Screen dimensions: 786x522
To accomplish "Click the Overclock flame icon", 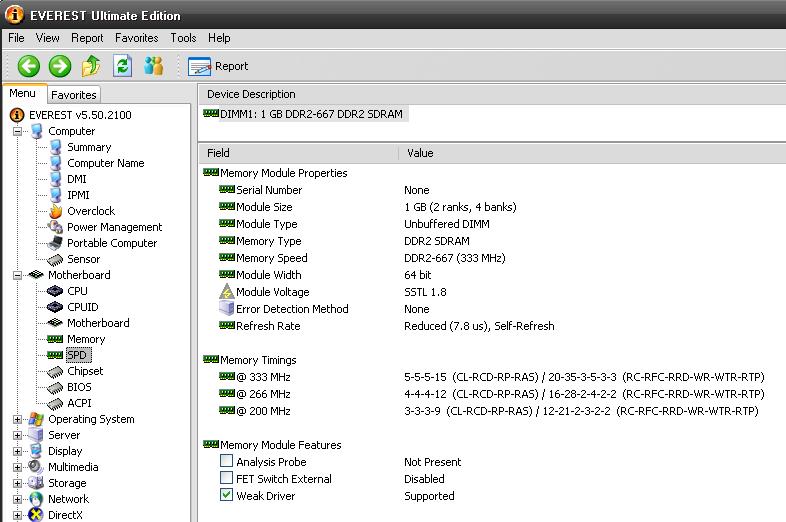I will (x=55, y=211).
